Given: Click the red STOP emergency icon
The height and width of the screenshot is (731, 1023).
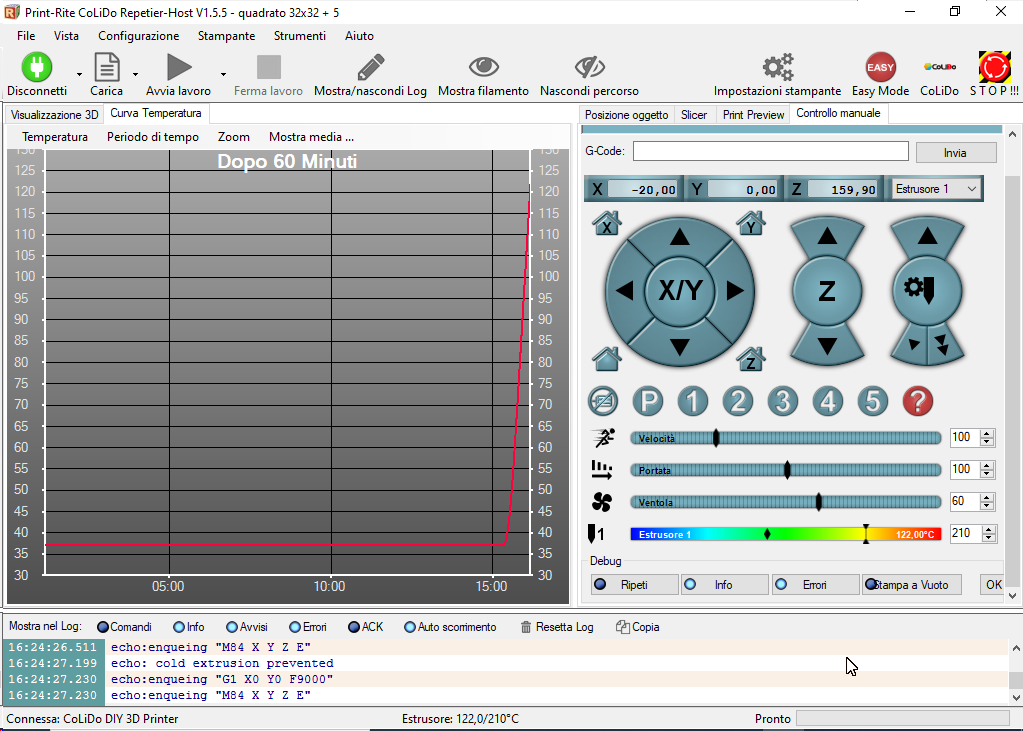Looking at the screenshot, I should click(x=994, y=68).
